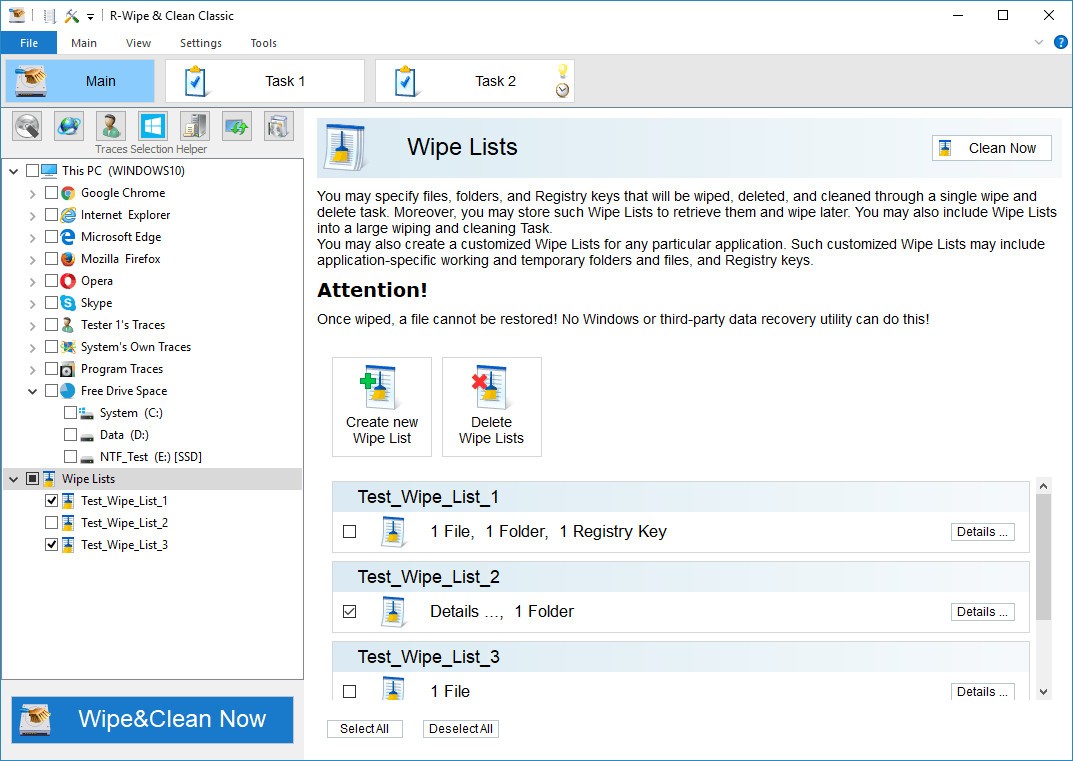This screenshot has height=761, width=1073.
Task: Expand the Mozilla Firefox tree node
Action: (x=32, y=259)
